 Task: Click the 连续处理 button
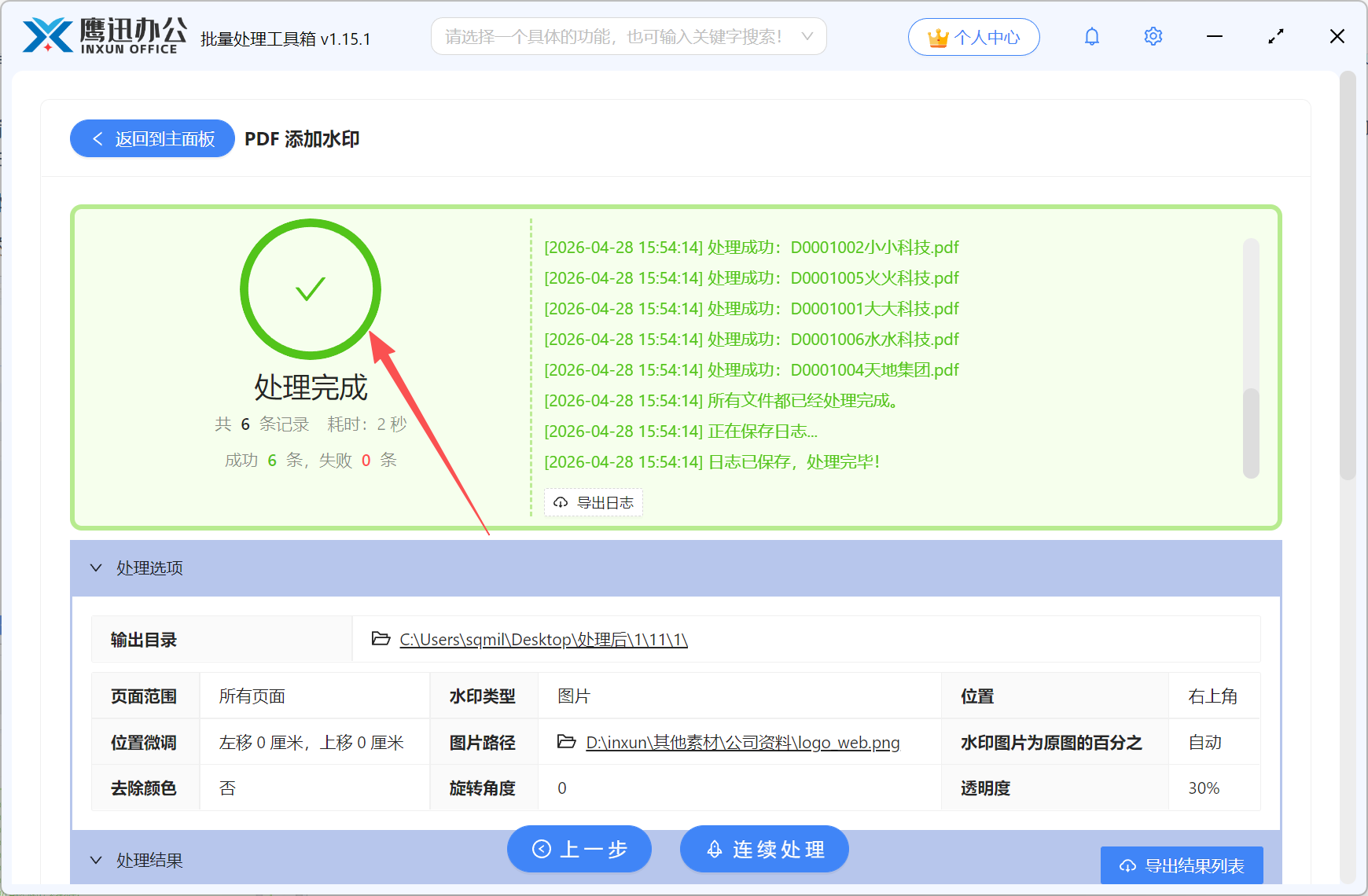point(763,849)
